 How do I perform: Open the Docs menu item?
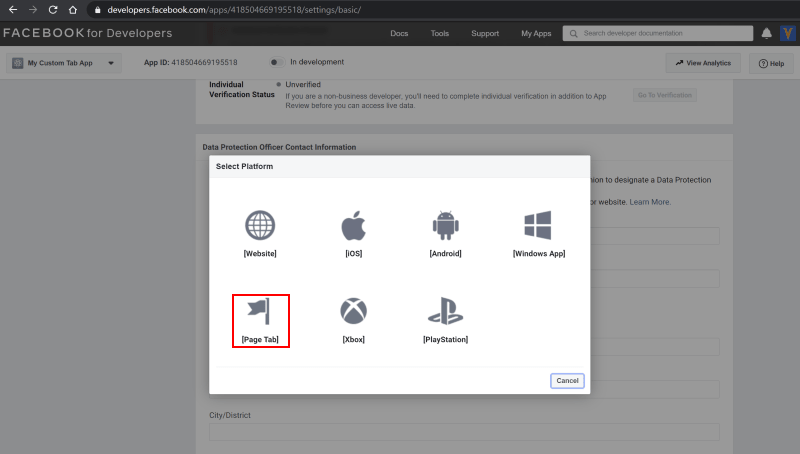point(399,33)
